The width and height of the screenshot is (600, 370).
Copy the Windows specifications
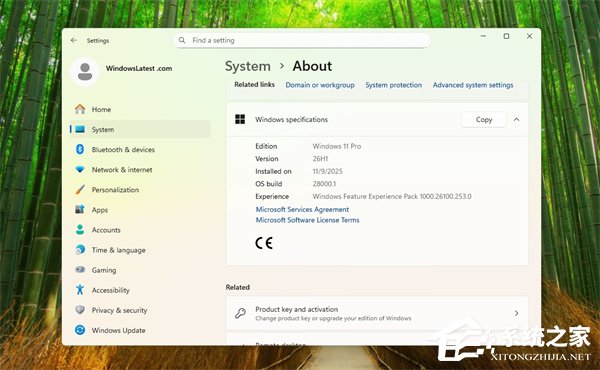(484, 120)
